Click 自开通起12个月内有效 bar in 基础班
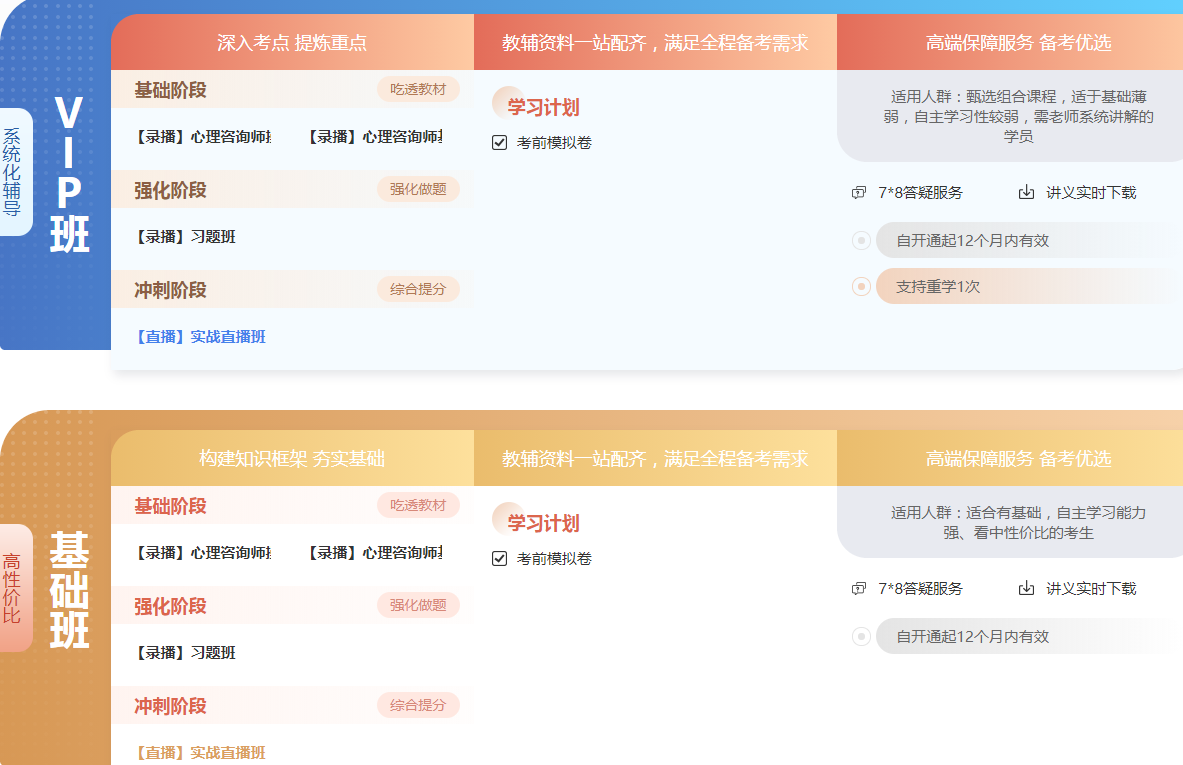Image resolution: width=1183 pixels, height=765 pixels. click(1029, 637)
